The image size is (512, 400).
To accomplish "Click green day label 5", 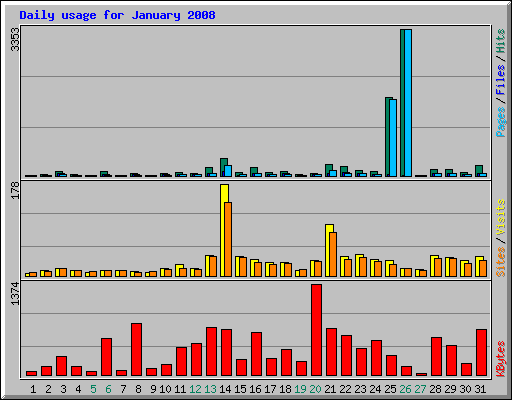I will (93, 389).
